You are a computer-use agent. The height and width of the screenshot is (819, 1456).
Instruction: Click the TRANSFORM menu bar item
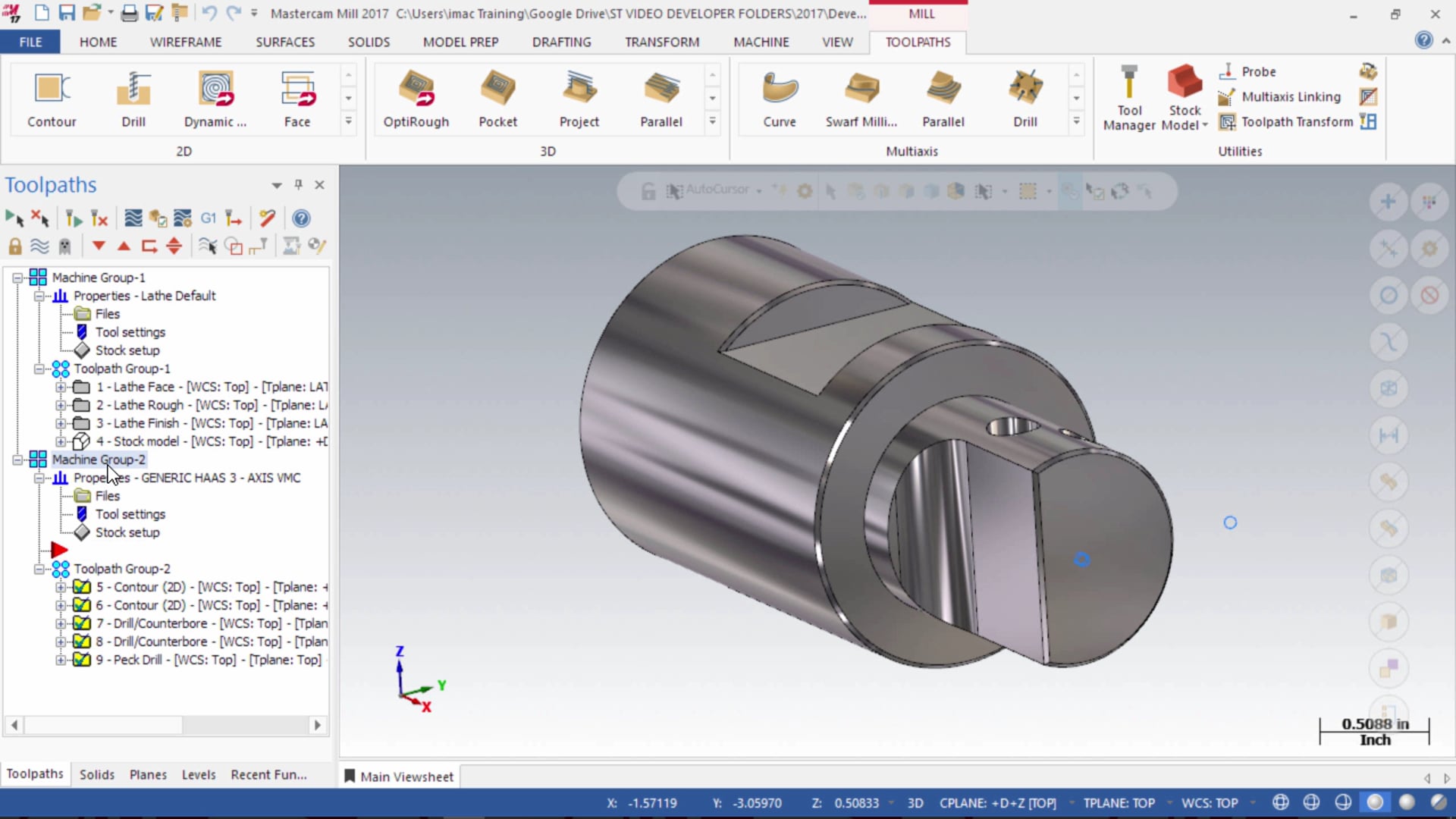click(x=660, y=42)
